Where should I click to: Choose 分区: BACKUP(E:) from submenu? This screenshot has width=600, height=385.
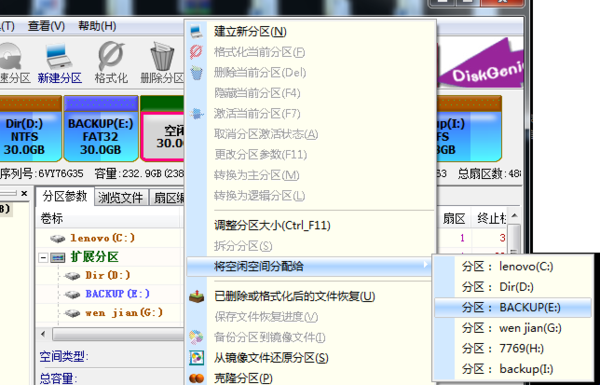(513, 307)
